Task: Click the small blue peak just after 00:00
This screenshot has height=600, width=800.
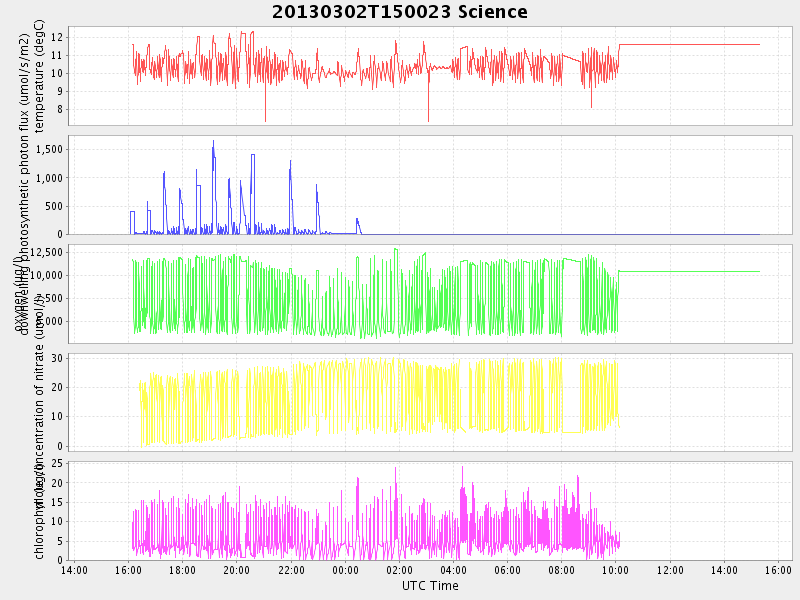Action: pyautogui.click(x=358, y=224)
